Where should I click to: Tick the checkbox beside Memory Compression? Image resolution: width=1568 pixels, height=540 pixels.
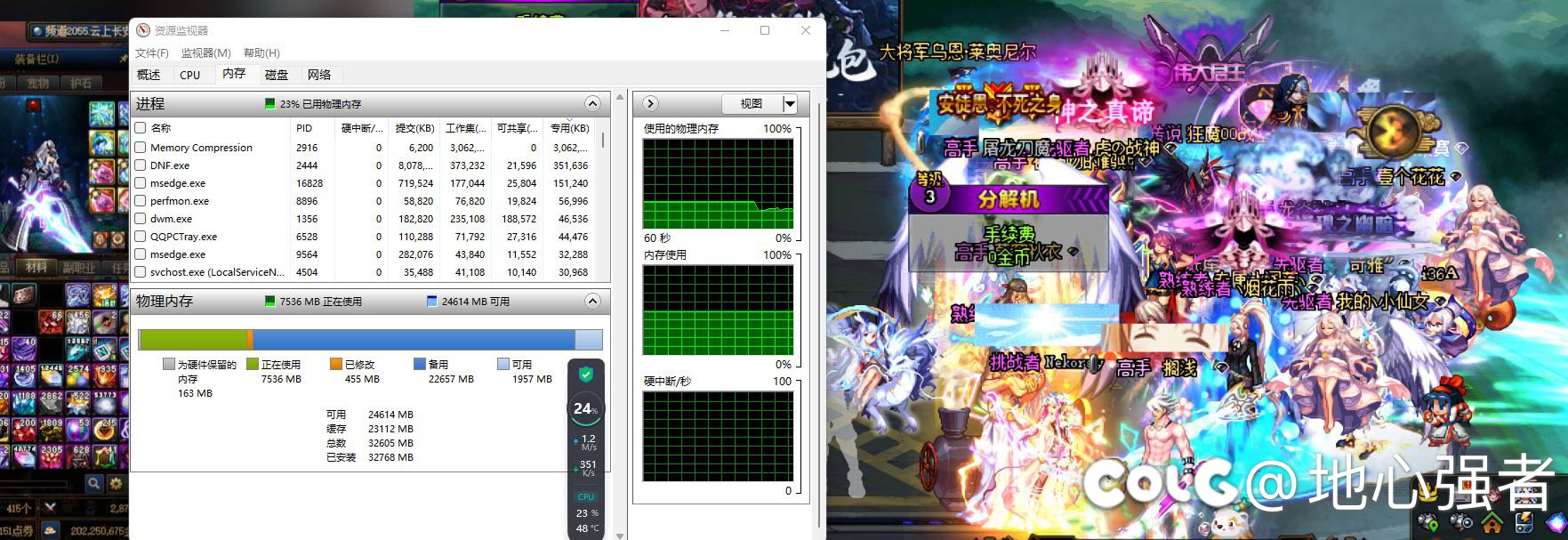(140, 148)
